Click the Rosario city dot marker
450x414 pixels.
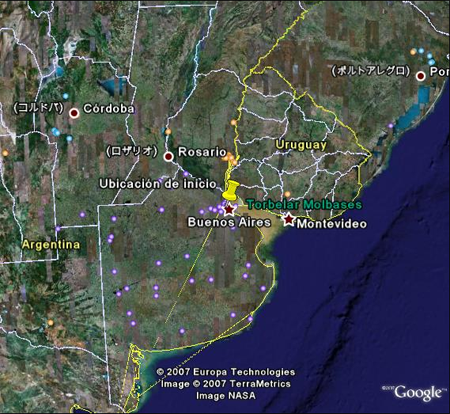169,156
